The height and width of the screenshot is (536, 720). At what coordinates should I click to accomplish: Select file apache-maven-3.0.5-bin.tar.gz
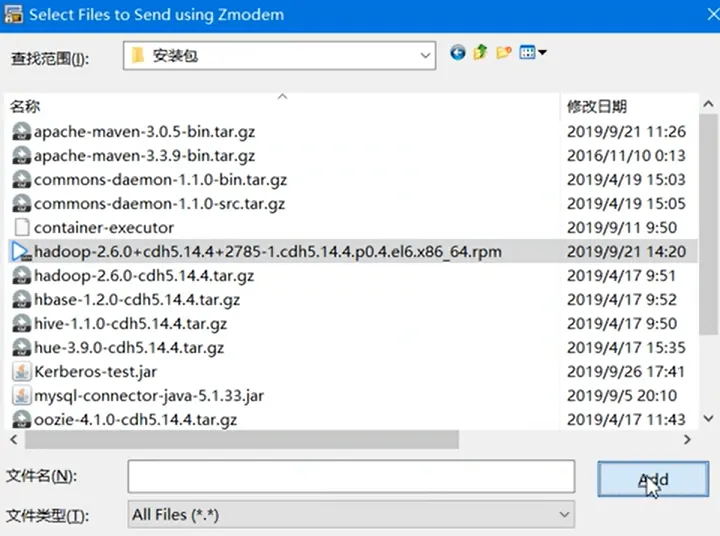point(144,132)
